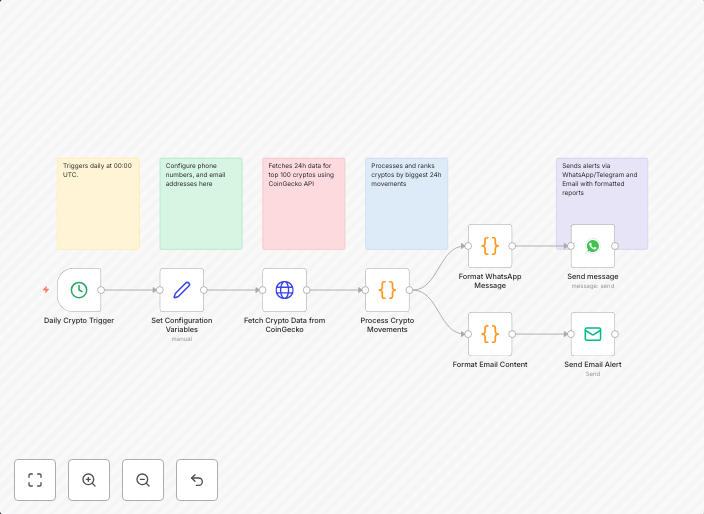Select the Set Configuration Variables pencil node

click(x=182, y=290)
